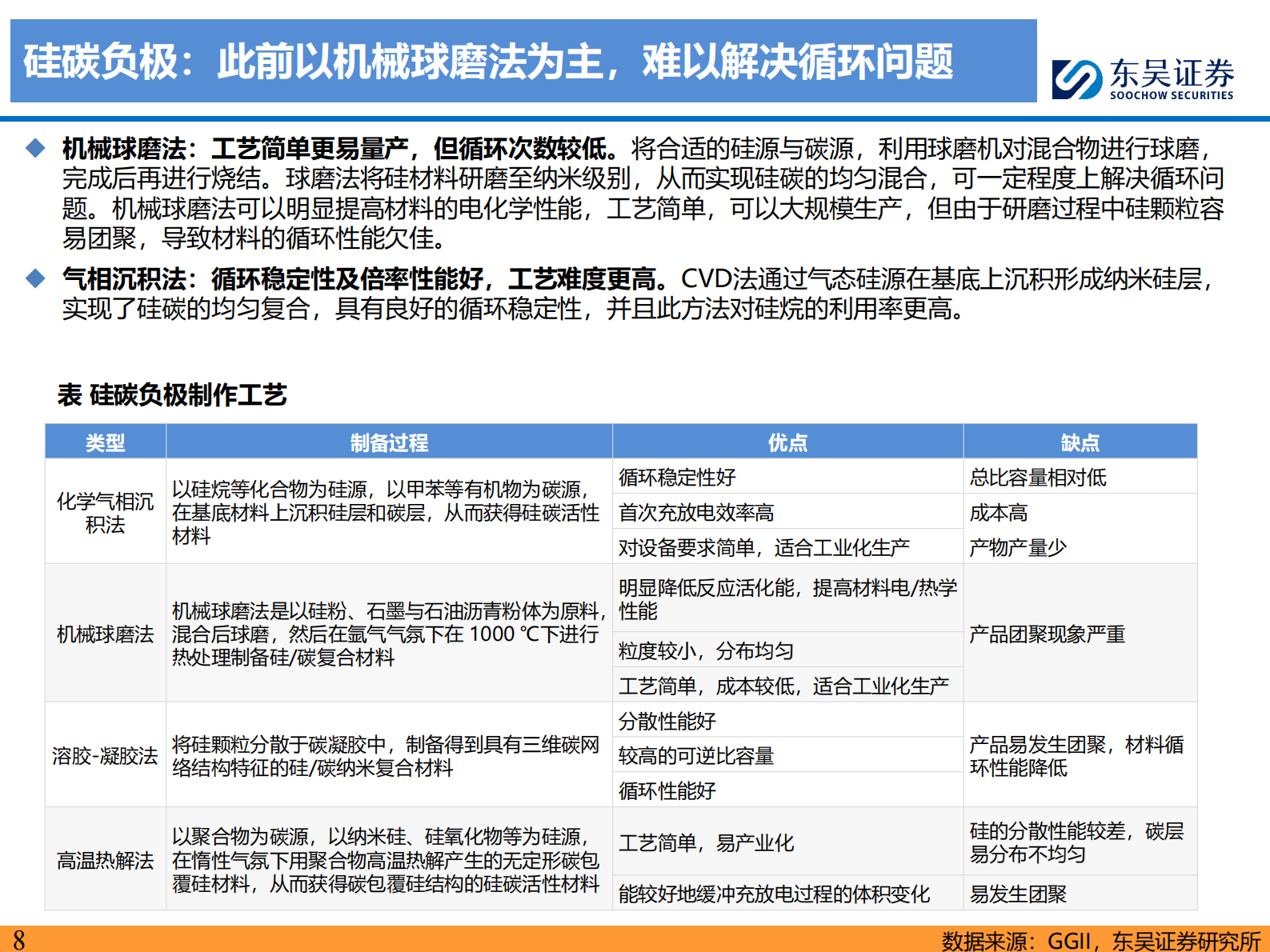Click the column header 类型
The width and height of the screenshot is (1270, 952).
(106, 442)
